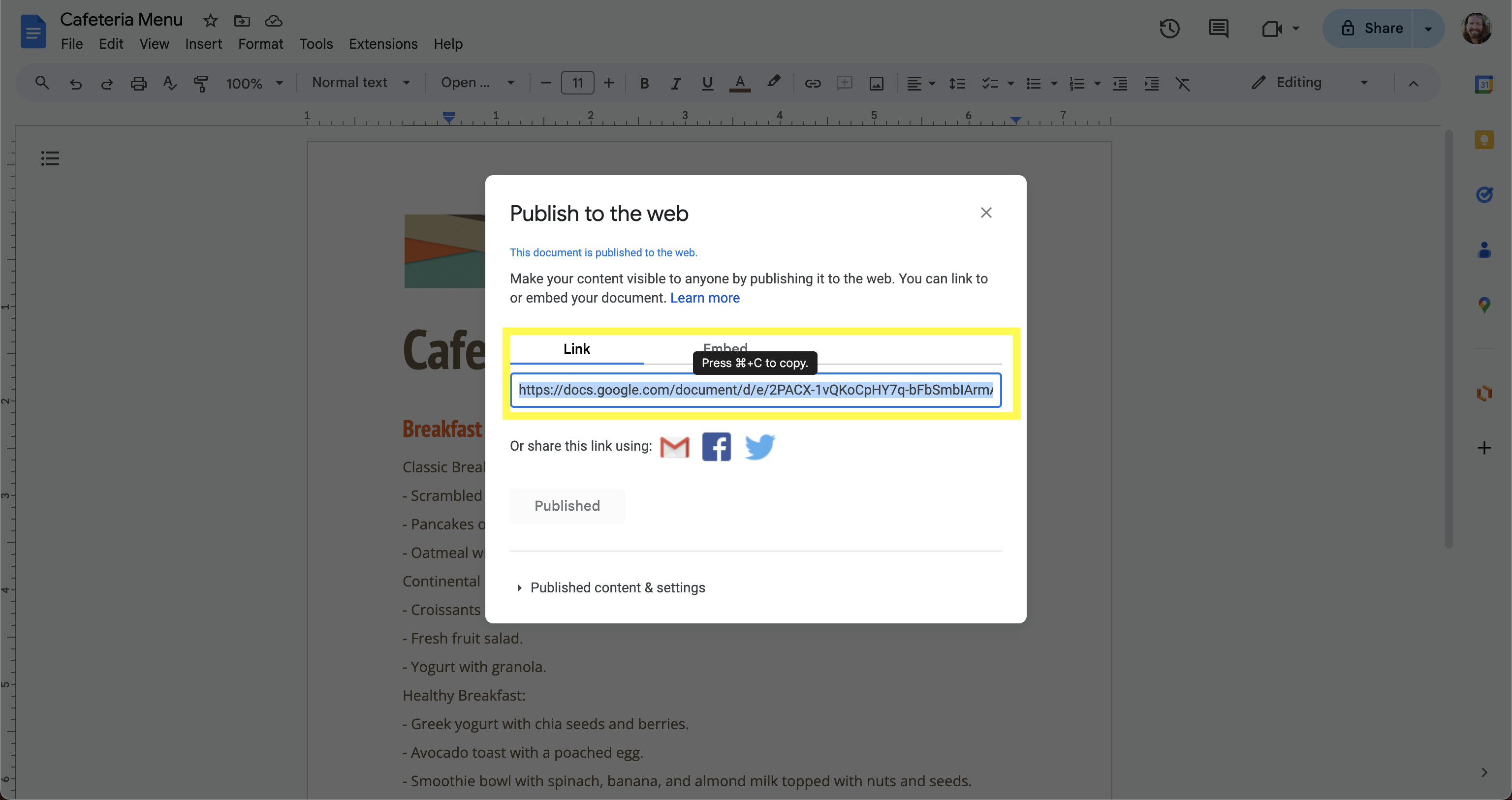Open the Share options dropdown arrow
The height and width of the screenshot is (800, 1512).
click(x=1428, y=28)
